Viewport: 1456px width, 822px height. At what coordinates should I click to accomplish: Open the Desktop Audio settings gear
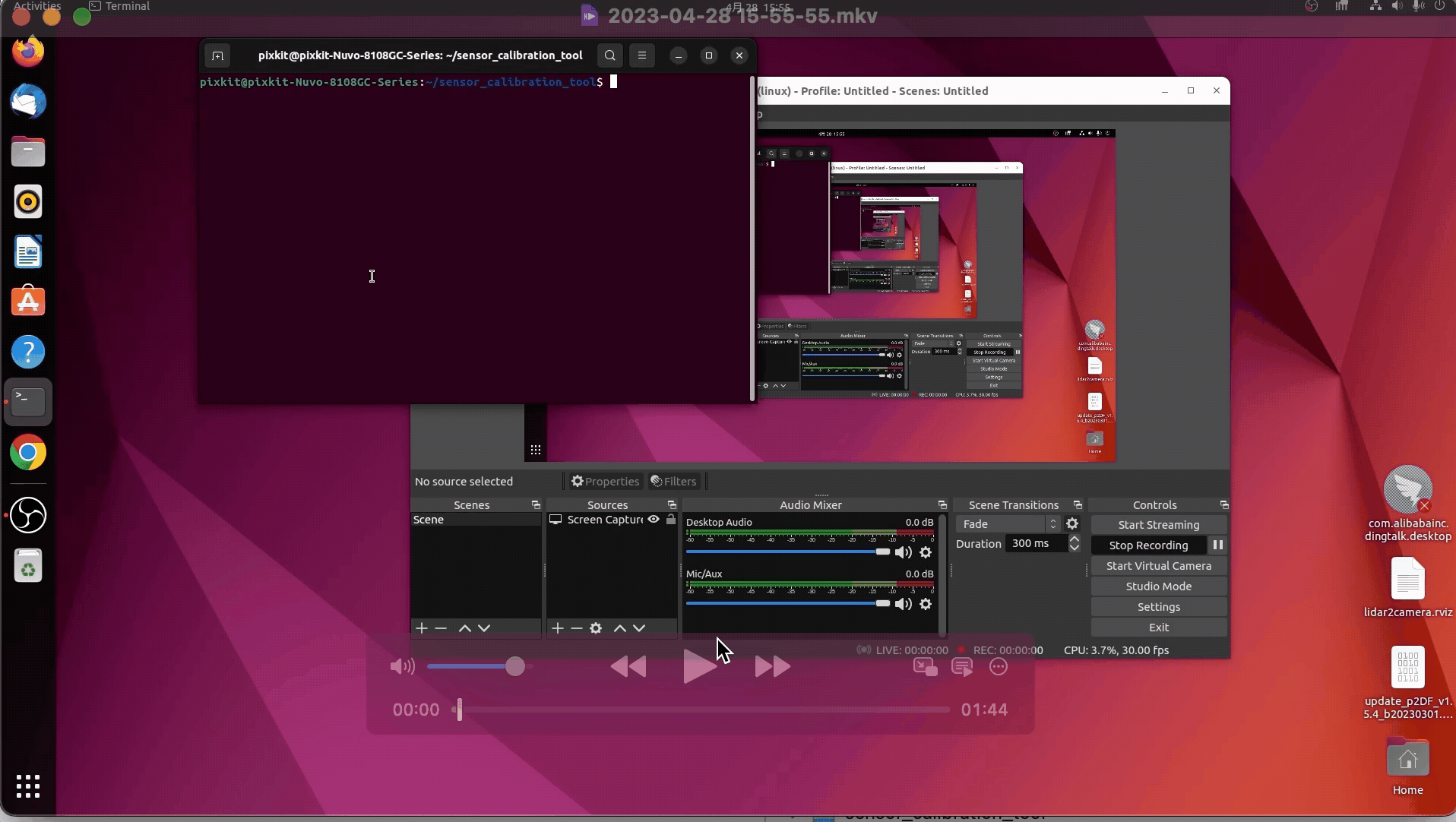click(926, 552)
